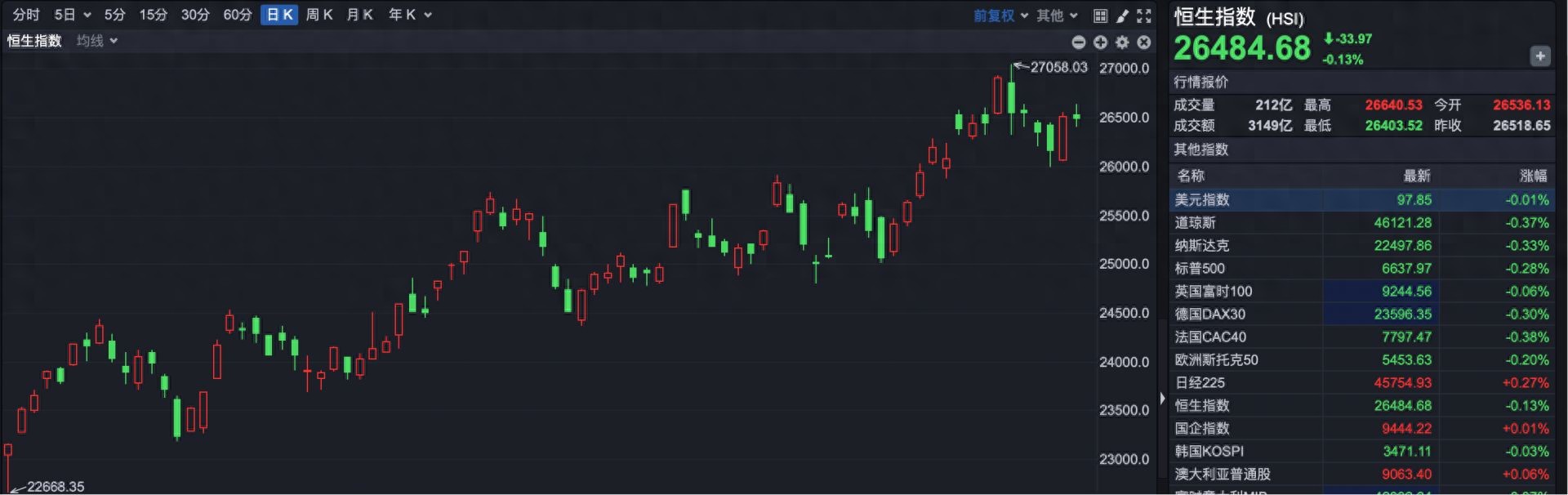Collapse the right panel with arrow handle
The width and height of the screenshot is (1568, 495).
(x=1162, y=399)
